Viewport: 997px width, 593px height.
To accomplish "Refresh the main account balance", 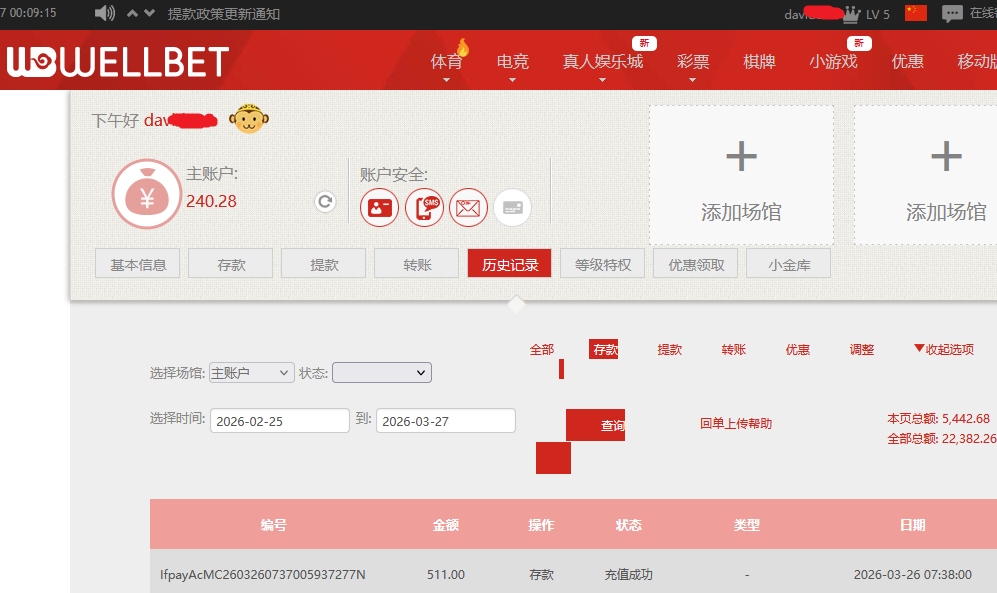I will 325,202.
